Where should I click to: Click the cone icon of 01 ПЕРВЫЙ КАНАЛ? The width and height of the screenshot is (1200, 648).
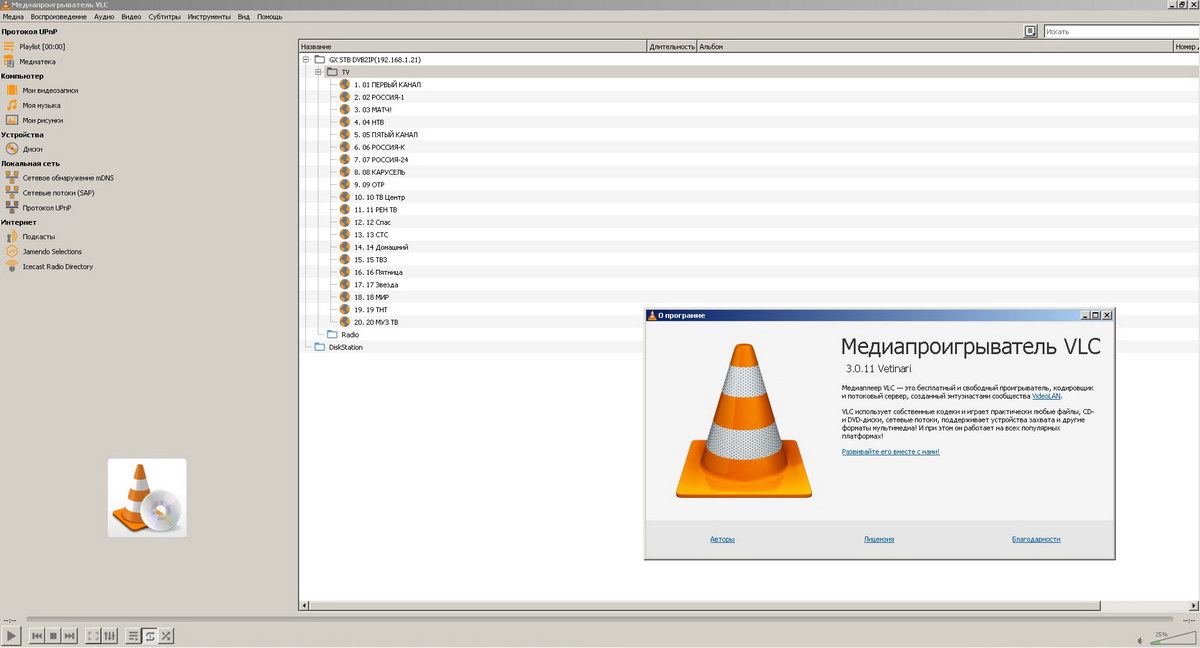point(345,85)
